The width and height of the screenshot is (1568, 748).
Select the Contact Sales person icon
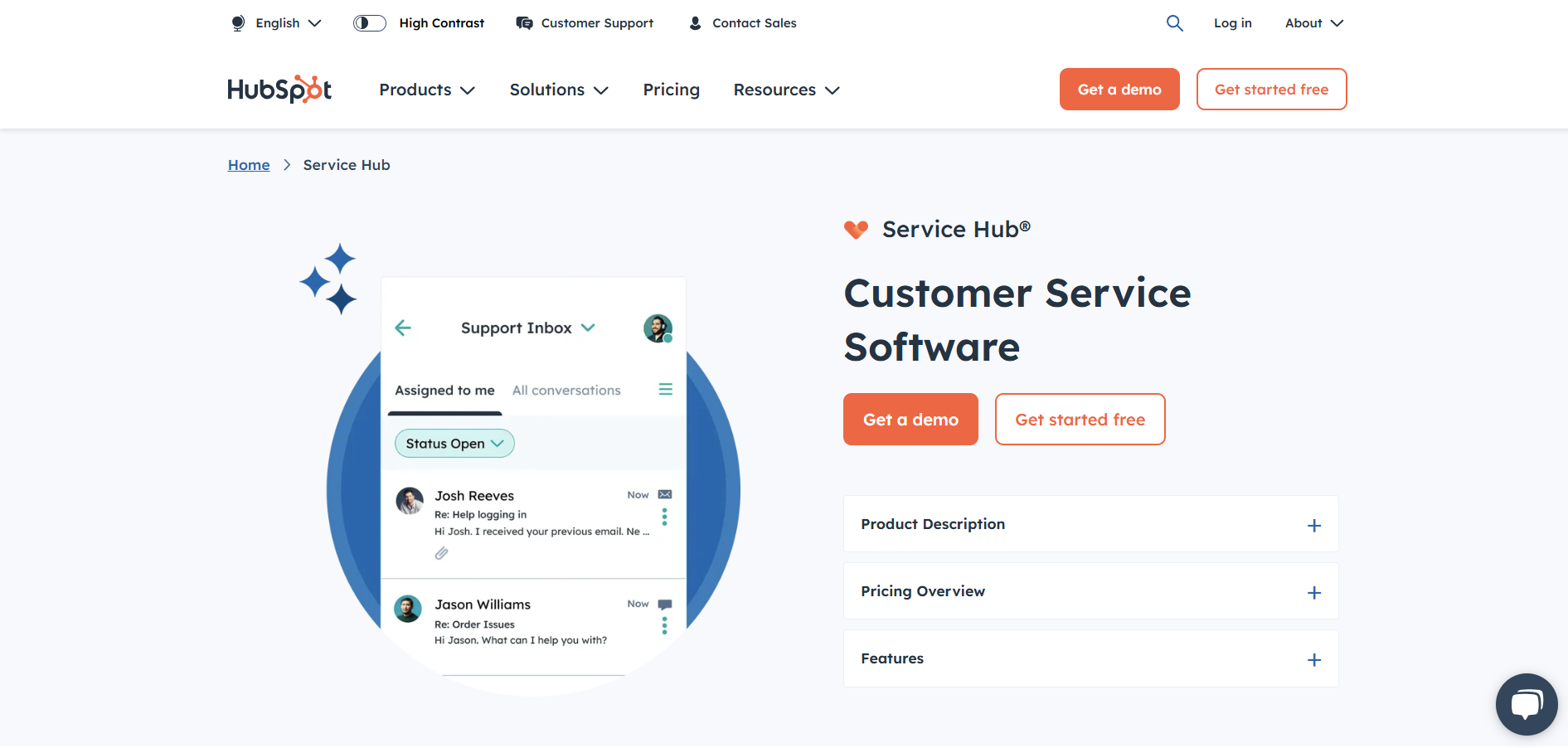pos(694,22)
